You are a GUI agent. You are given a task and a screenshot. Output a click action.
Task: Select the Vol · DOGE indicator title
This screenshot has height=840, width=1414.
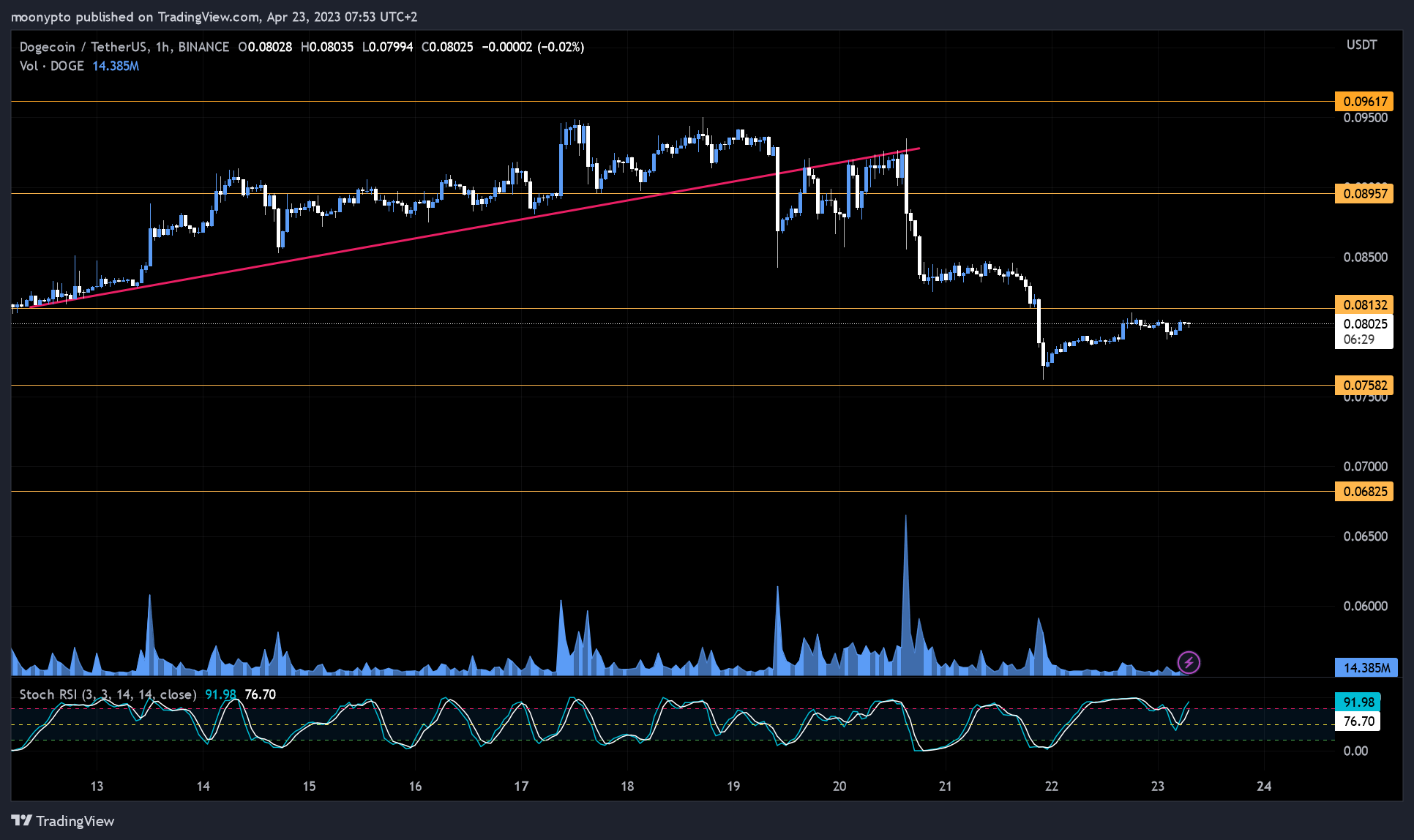52,66
